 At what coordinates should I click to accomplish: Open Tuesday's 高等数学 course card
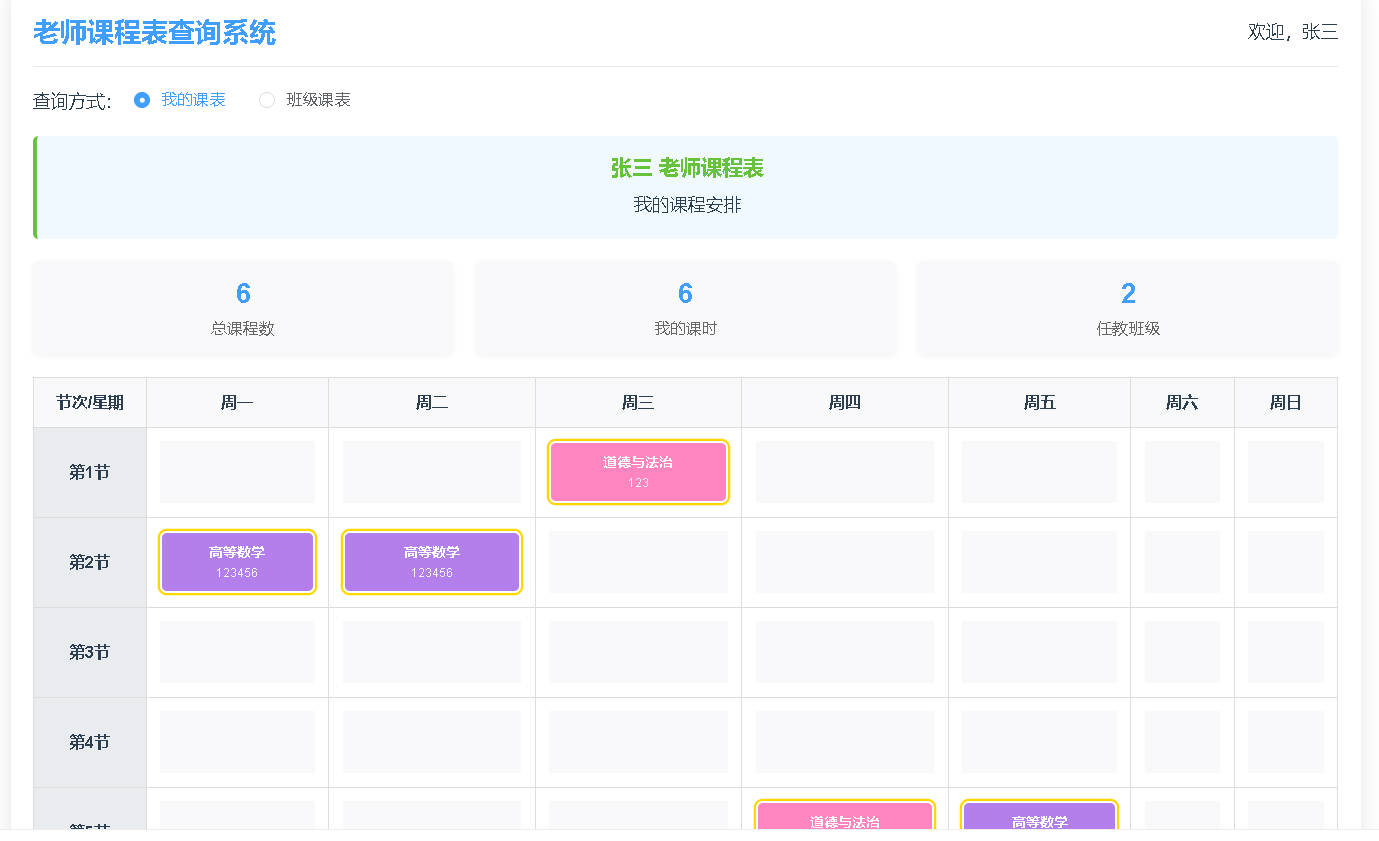[x=431, y=562]
